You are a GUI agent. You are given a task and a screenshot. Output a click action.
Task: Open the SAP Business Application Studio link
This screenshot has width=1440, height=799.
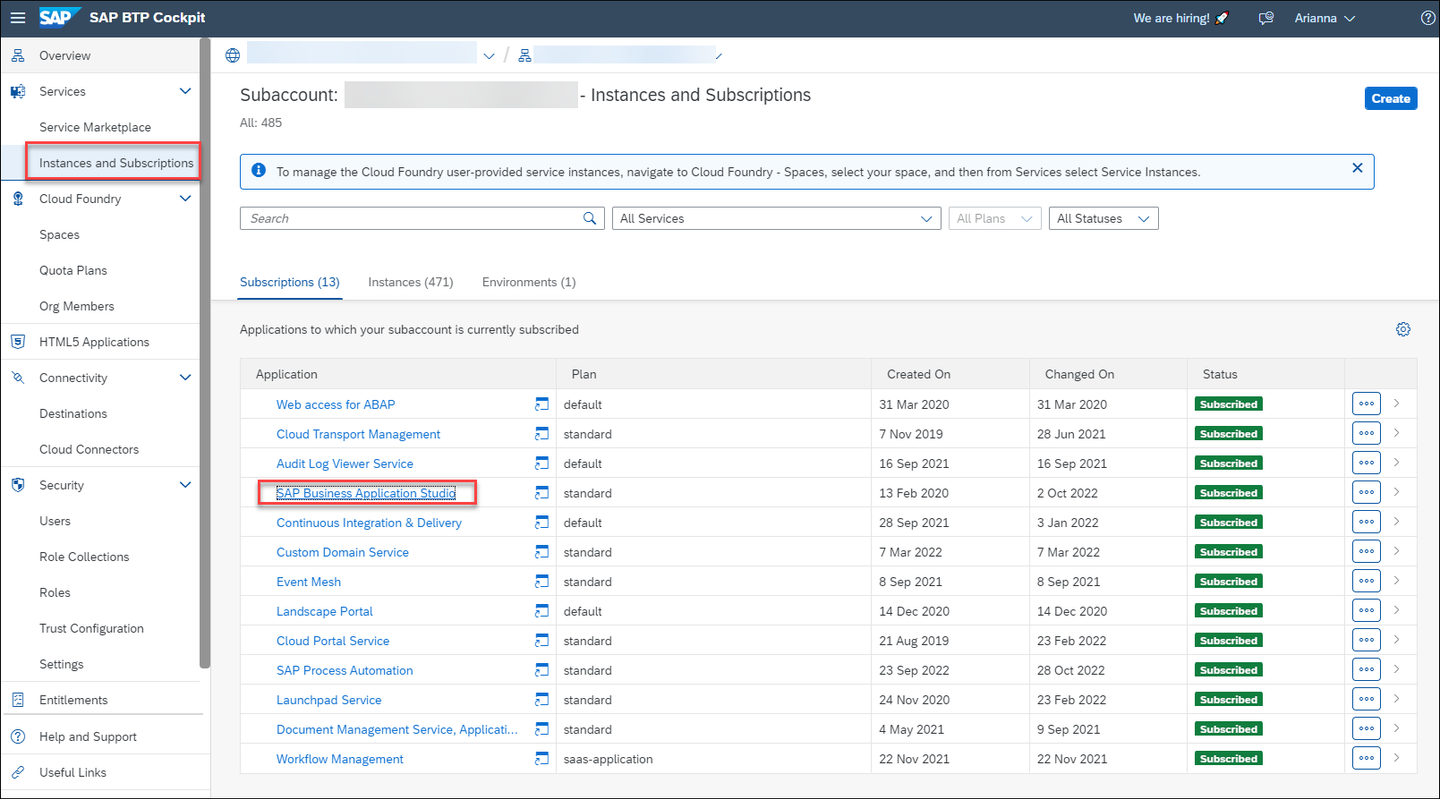366,493
